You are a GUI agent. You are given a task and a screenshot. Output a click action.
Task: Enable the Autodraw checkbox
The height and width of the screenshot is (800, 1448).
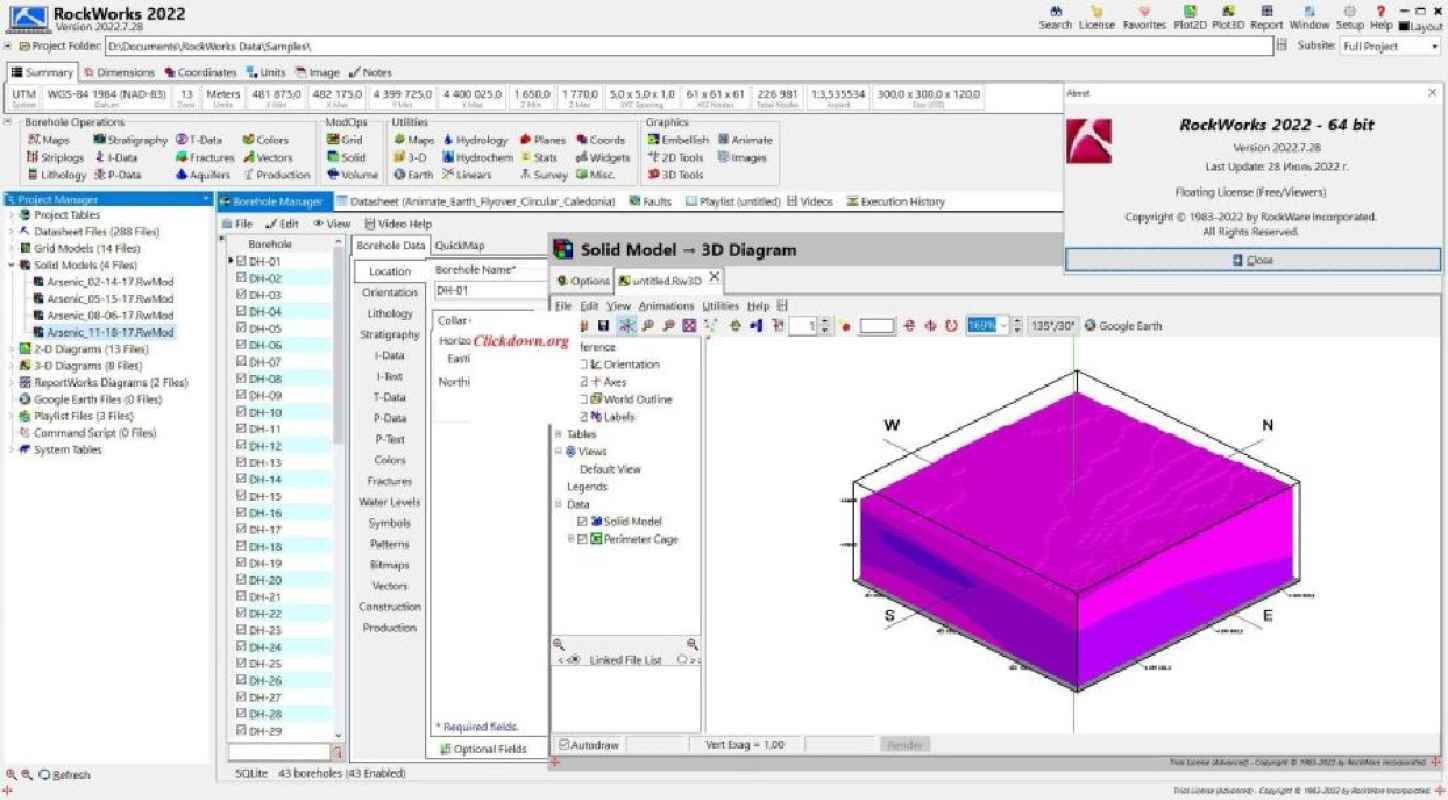[565, 744]
